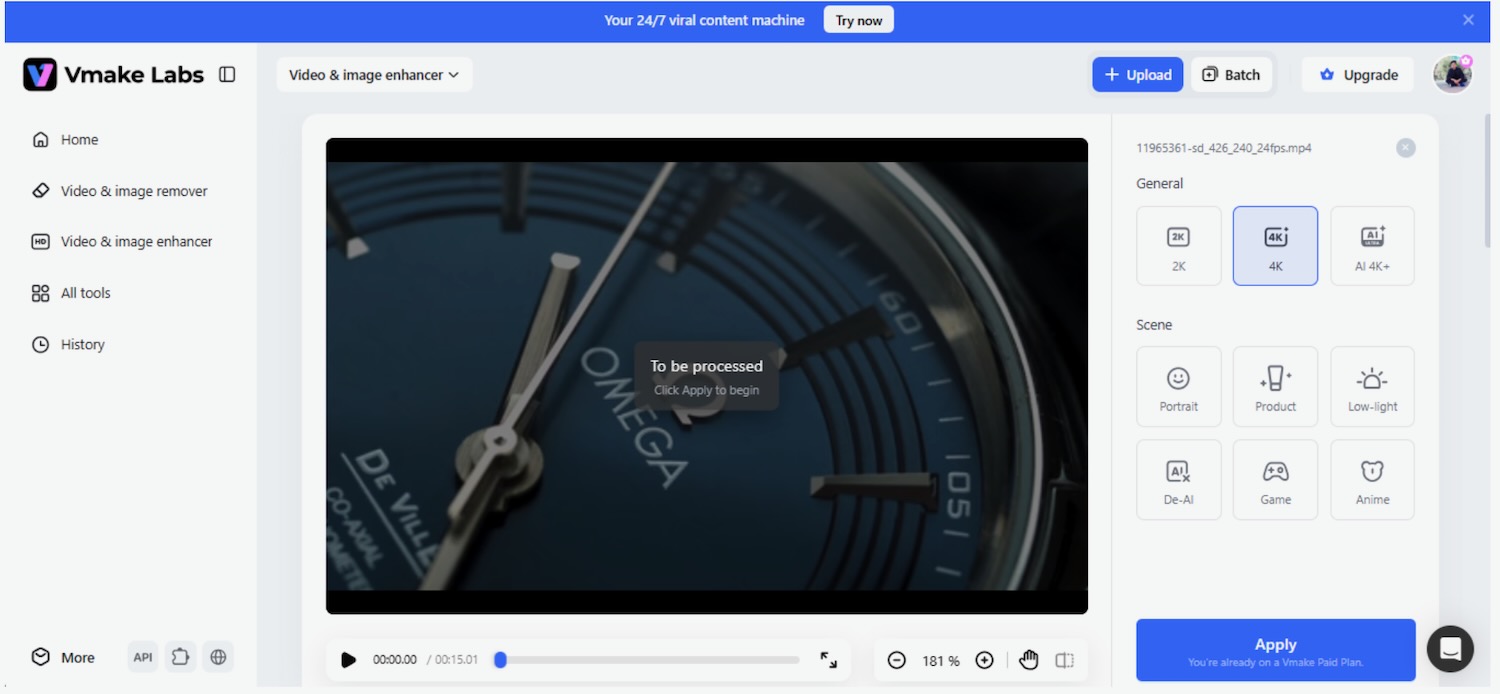Toggle fullscreen preview icon
The width and height of the screenshot is (1500, 694).
pos(829,660)
